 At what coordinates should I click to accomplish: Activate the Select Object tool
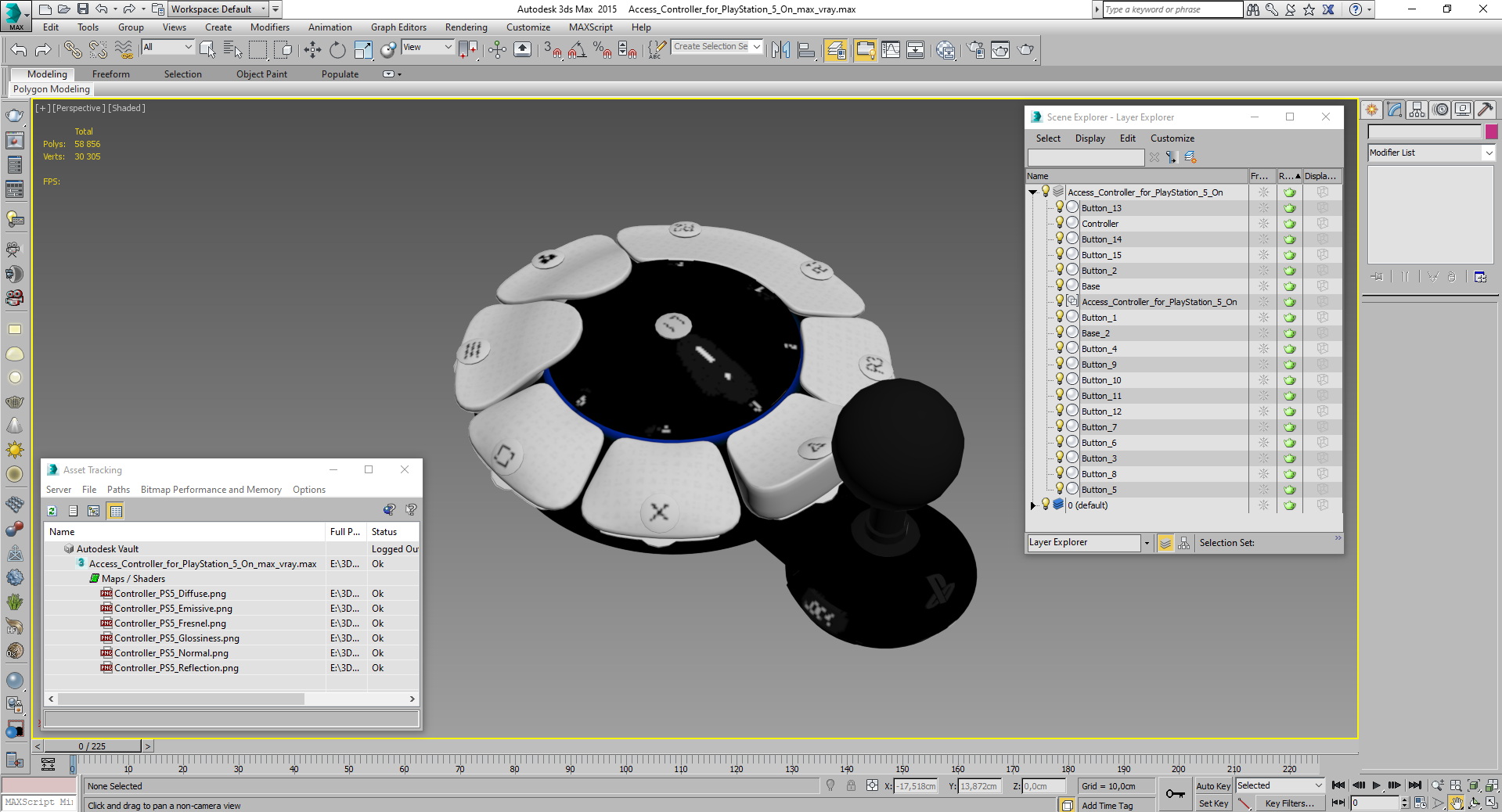[x=207, y=50]
